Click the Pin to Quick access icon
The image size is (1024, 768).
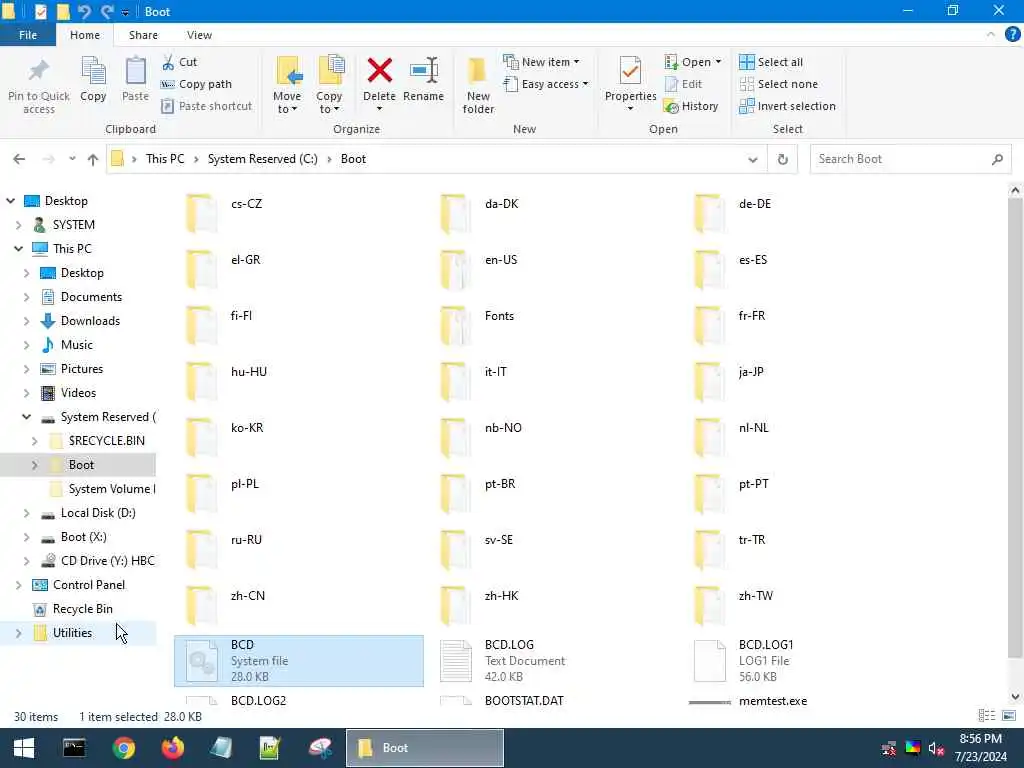pos(39,85)
